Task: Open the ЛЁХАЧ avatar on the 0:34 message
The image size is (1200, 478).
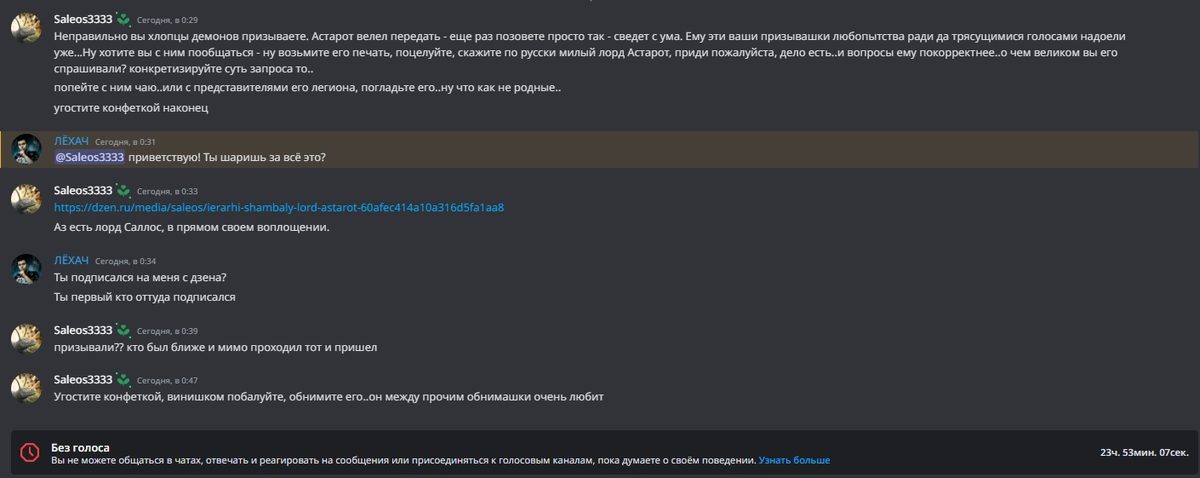Action: click(x=26, y=269)
